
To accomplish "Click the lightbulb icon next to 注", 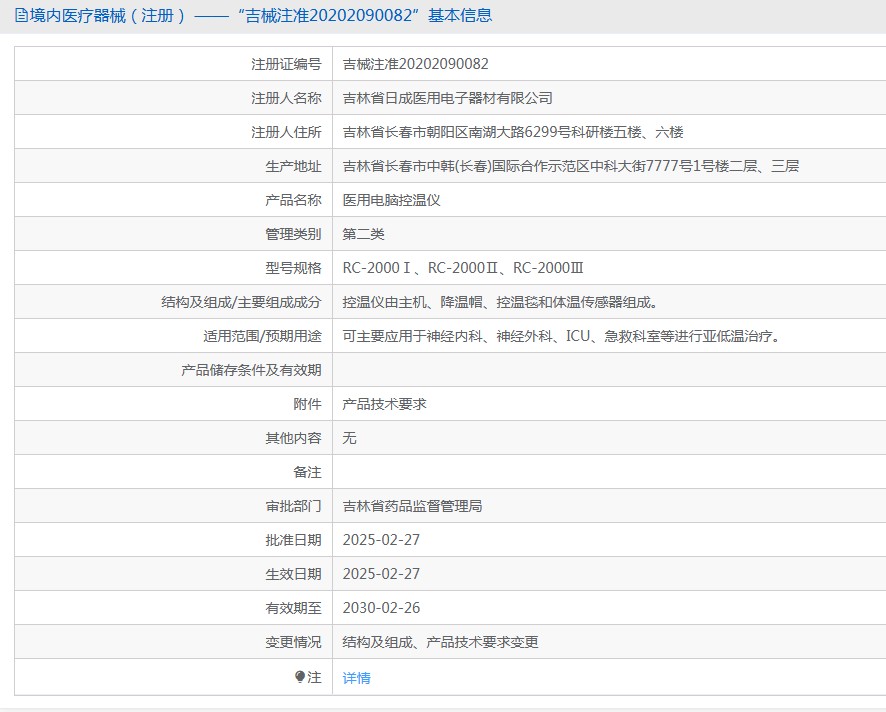I will (x=300, y=676).
